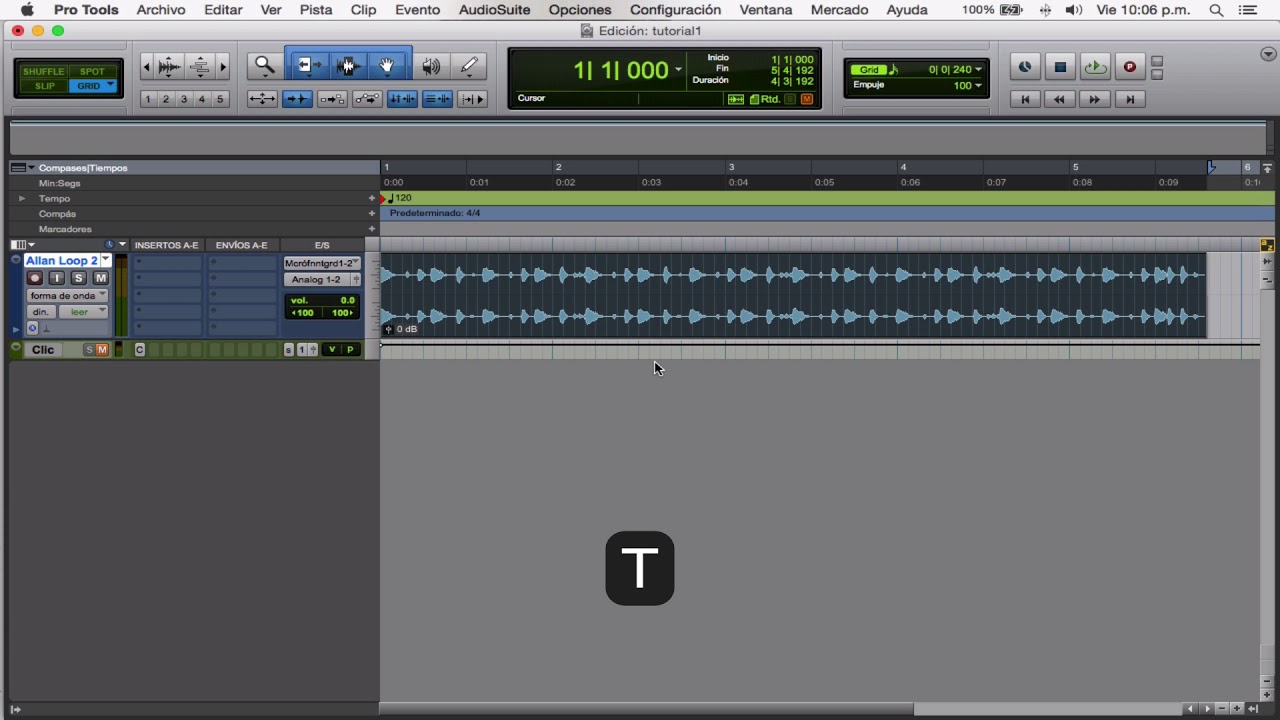Open the main counter format dropdown
Image resolution: width=1280 pixels, height=720 pixels.
point(678,70)
